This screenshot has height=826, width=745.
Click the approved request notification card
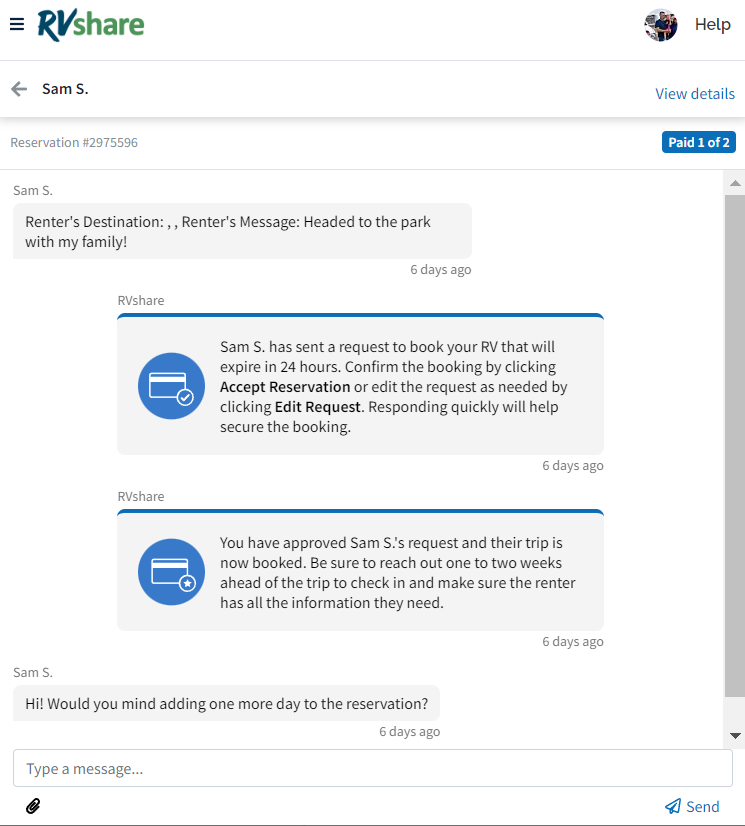(360, 572)
